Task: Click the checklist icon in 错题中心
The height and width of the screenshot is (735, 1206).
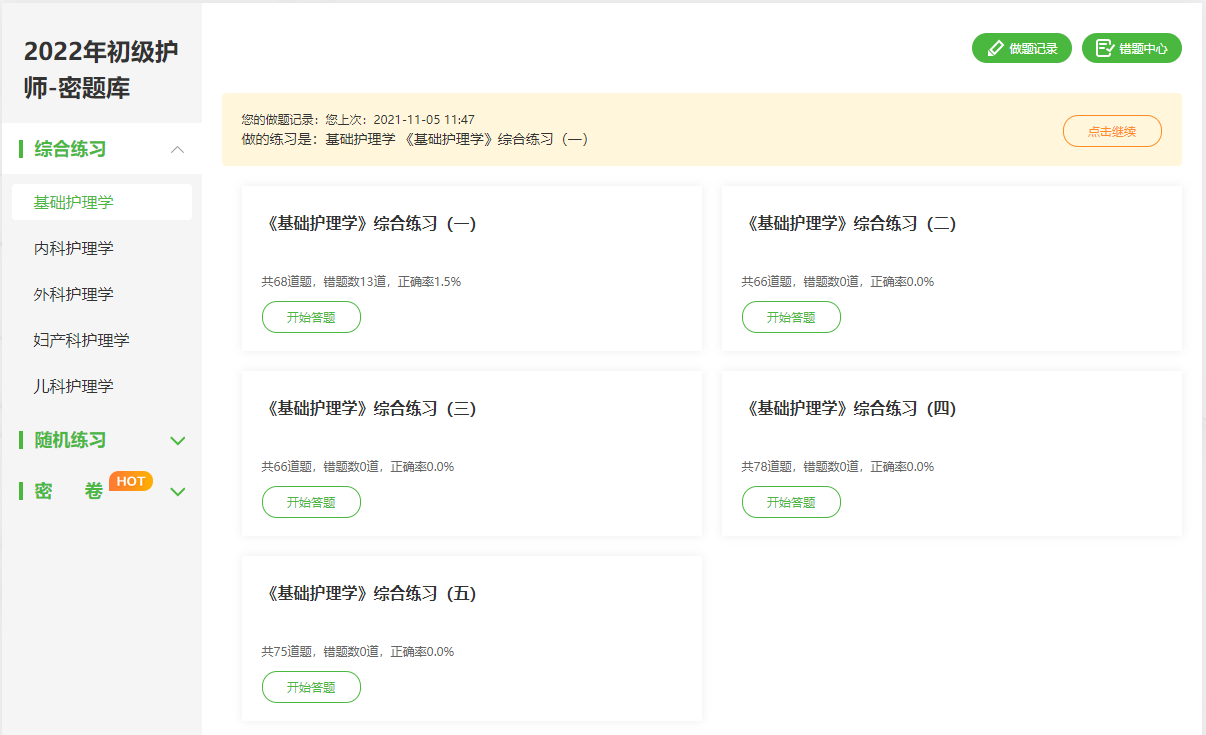Action: click(1104, 49)
